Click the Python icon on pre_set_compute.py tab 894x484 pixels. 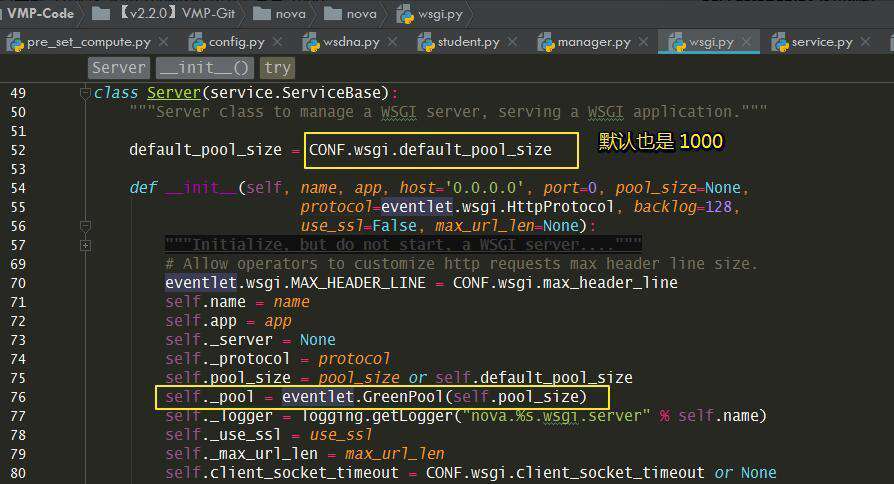click(x=15, y=42)
